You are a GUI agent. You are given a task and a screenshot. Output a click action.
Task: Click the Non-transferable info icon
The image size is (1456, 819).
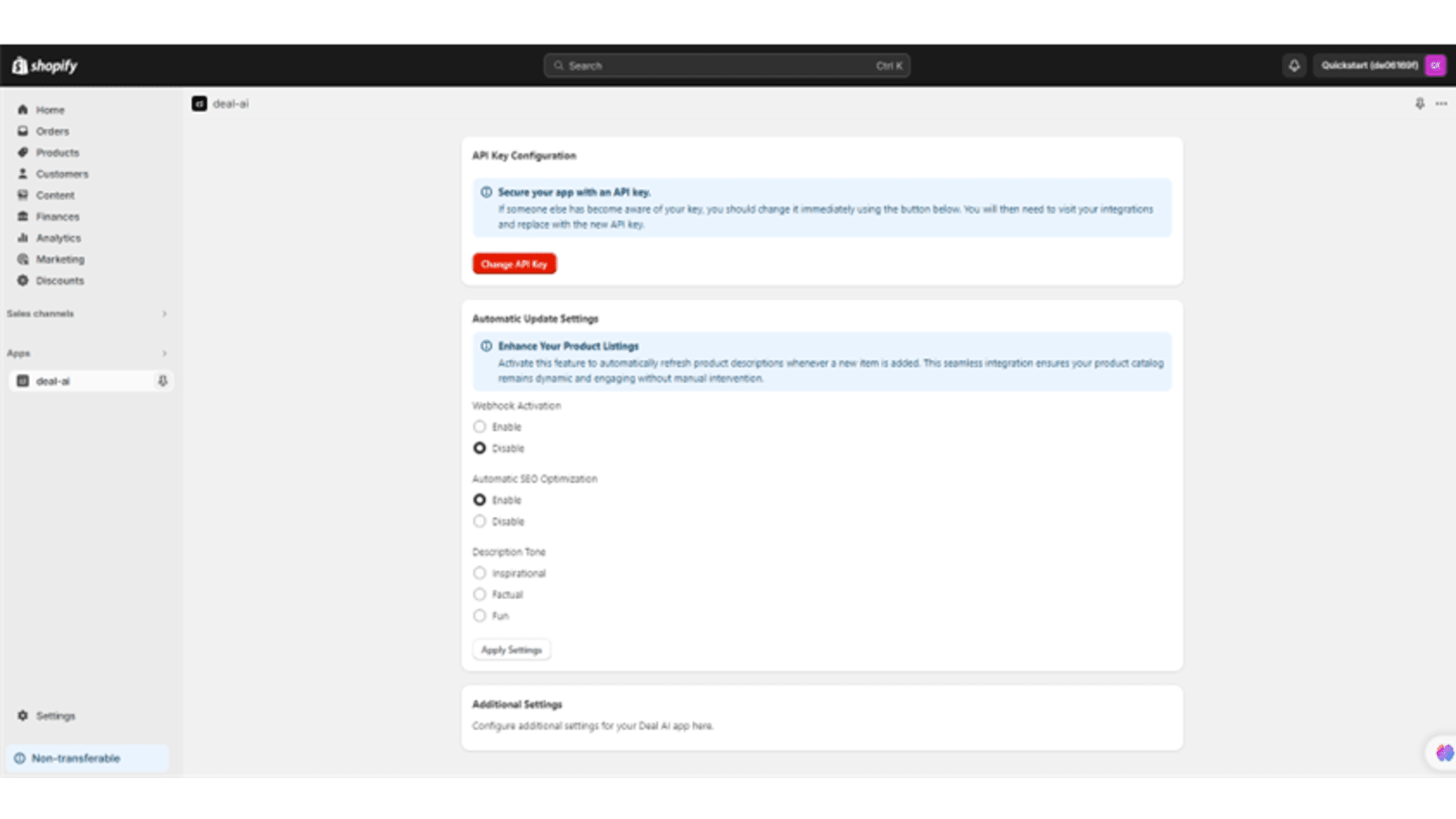pyautogui.click(x=19, y=758)
